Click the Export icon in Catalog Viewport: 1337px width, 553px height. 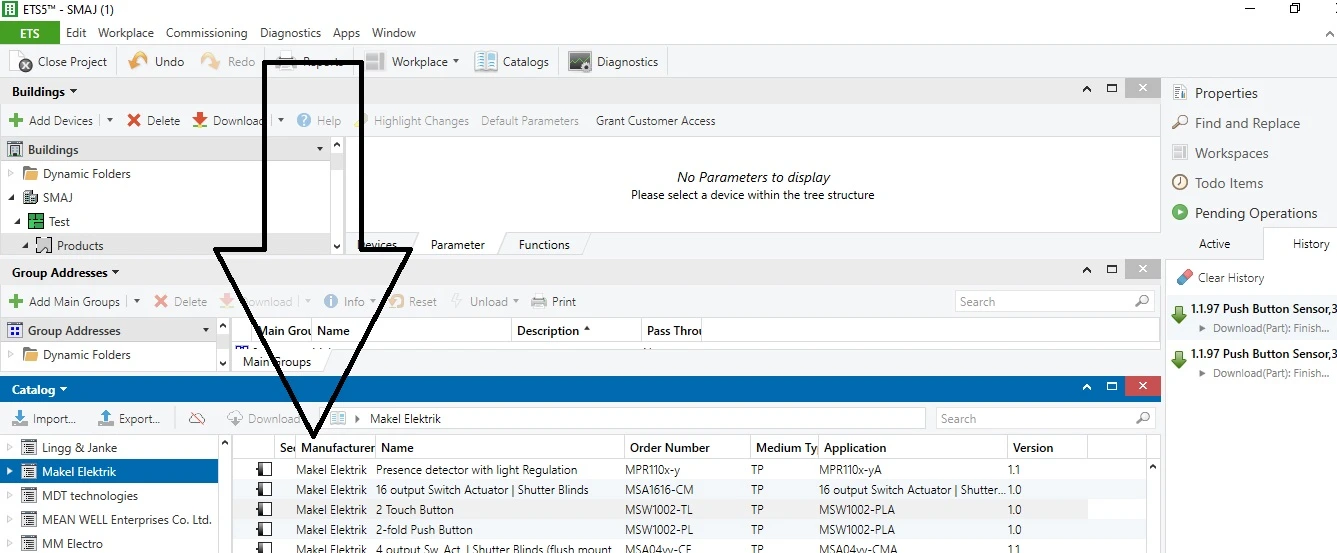106,419
